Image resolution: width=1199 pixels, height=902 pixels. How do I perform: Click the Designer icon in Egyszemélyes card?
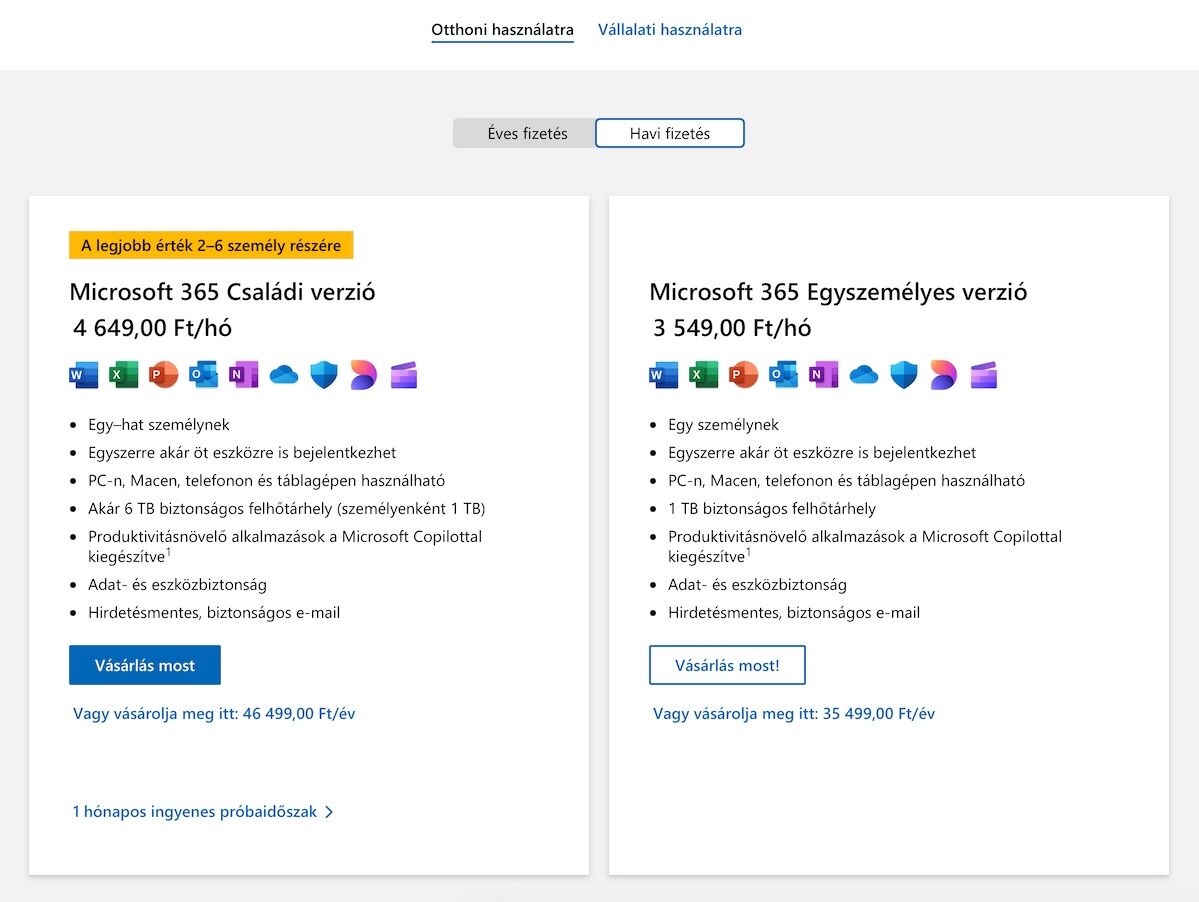[x=944, y=375]
